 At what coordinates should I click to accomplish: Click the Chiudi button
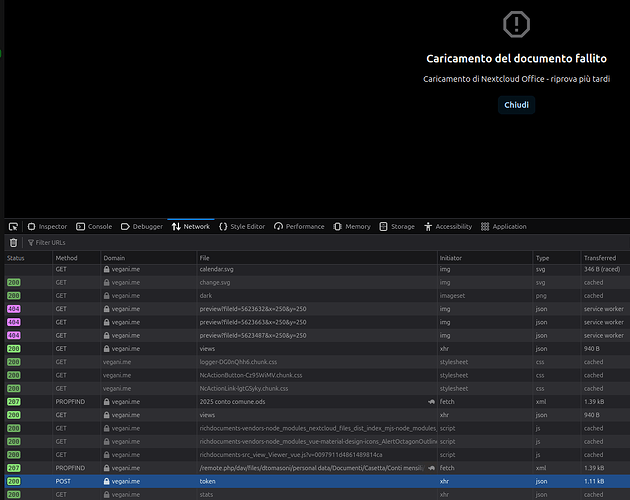tap(516, 105)
